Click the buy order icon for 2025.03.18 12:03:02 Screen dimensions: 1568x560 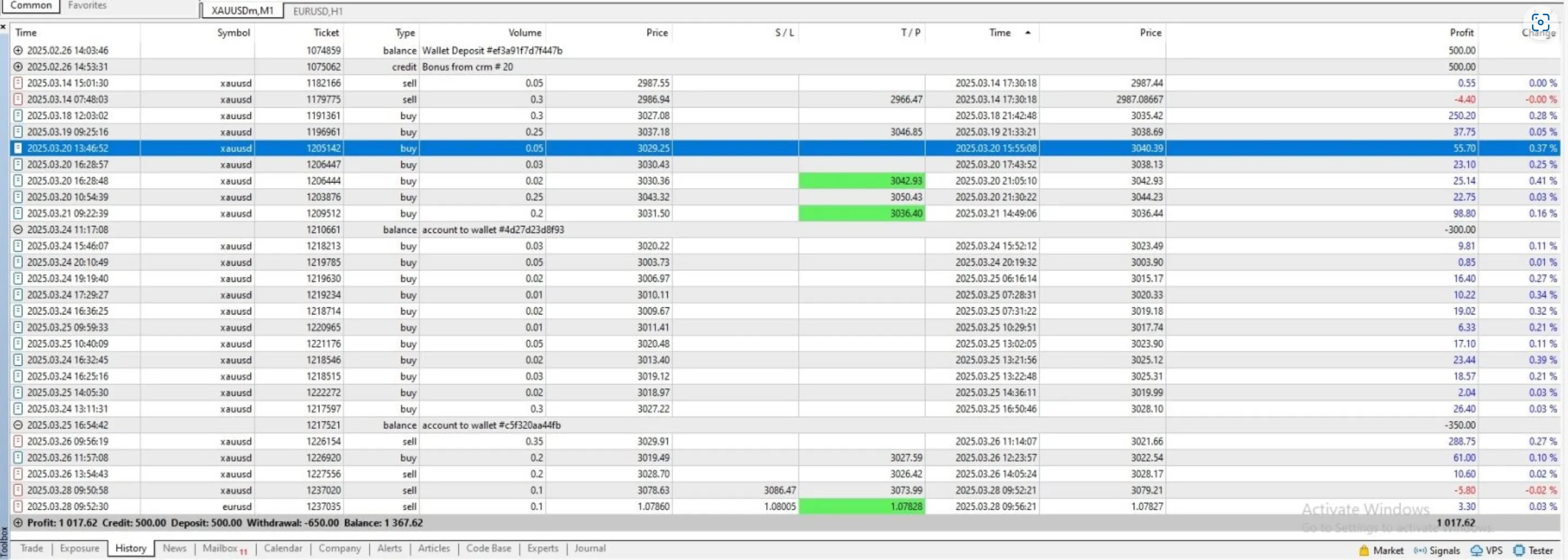click(x=18, y=115)
